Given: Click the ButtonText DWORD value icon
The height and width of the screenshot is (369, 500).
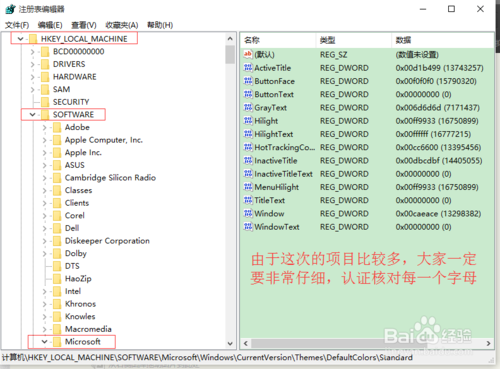Looking at the screenshot, I should 248,94.
